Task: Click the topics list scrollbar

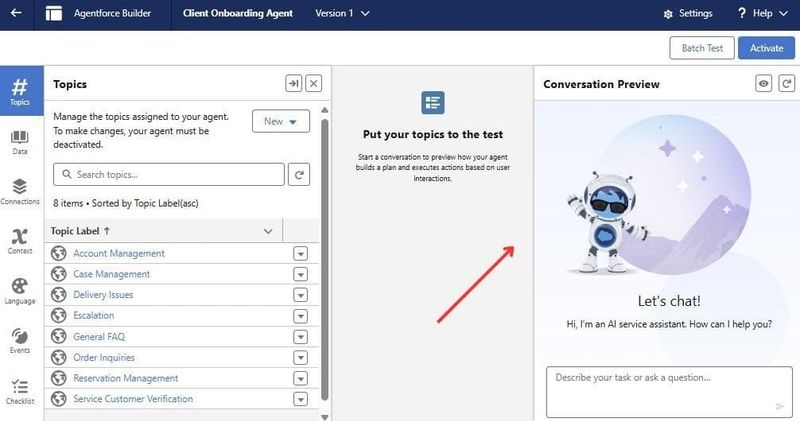Action: [325, 259]
